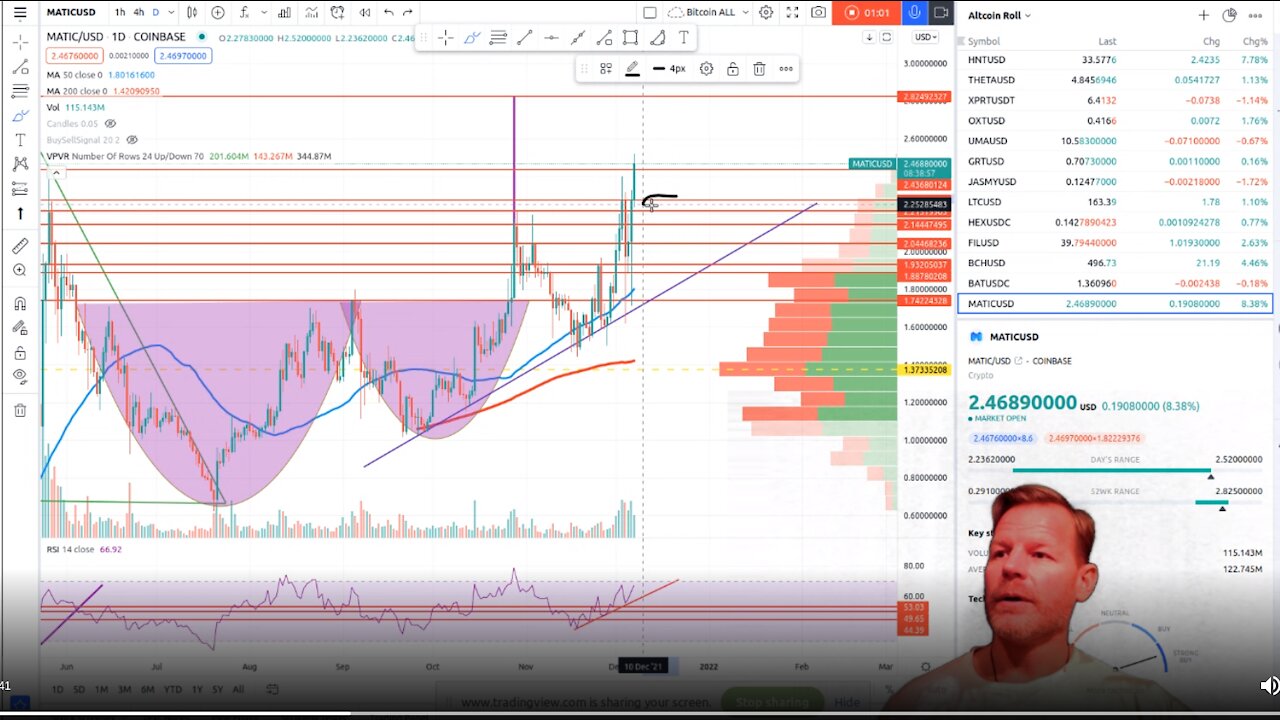Screen dimensions: 1280x720
Task: Select the 1h timeframe
Action: 120,12
